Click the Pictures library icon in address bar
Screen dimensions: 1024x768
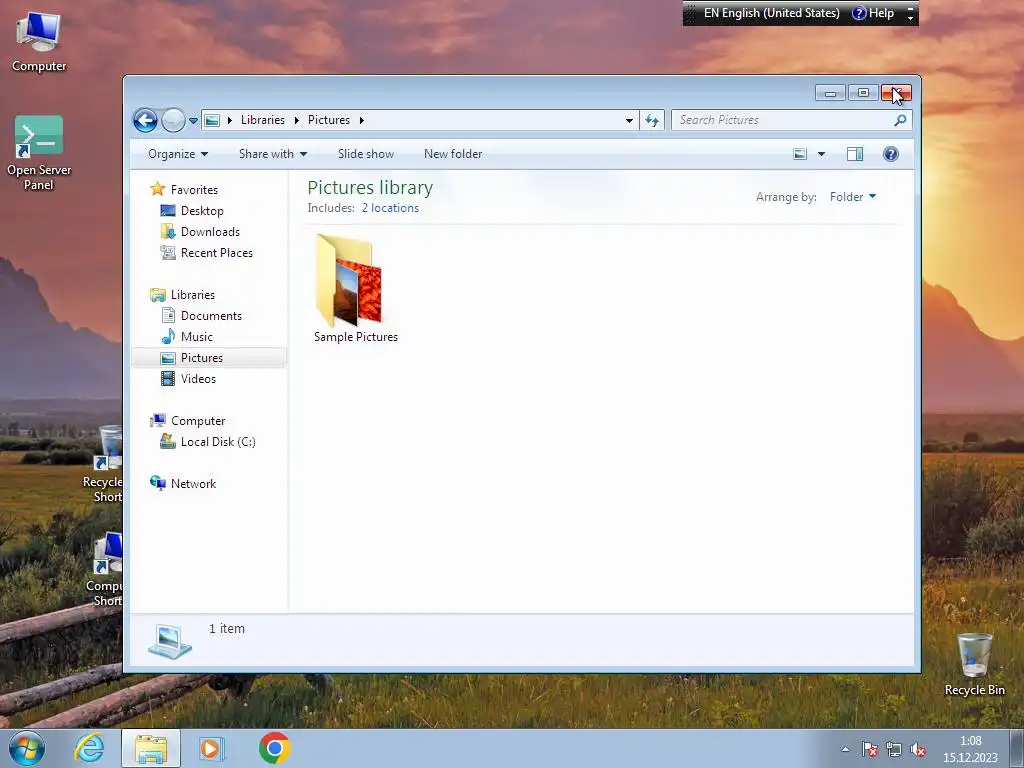click(x=212, y=120)
